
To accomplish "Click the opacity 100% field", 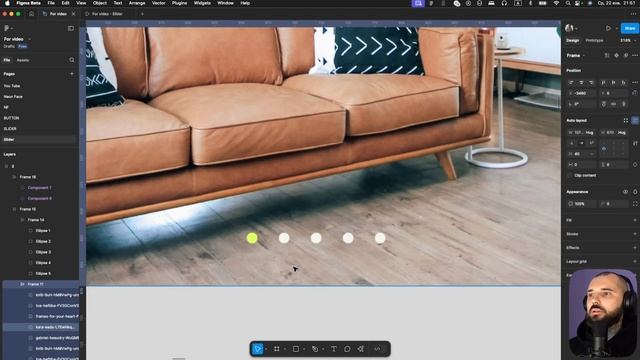I will pyautogui.click(x=582, y=204).
